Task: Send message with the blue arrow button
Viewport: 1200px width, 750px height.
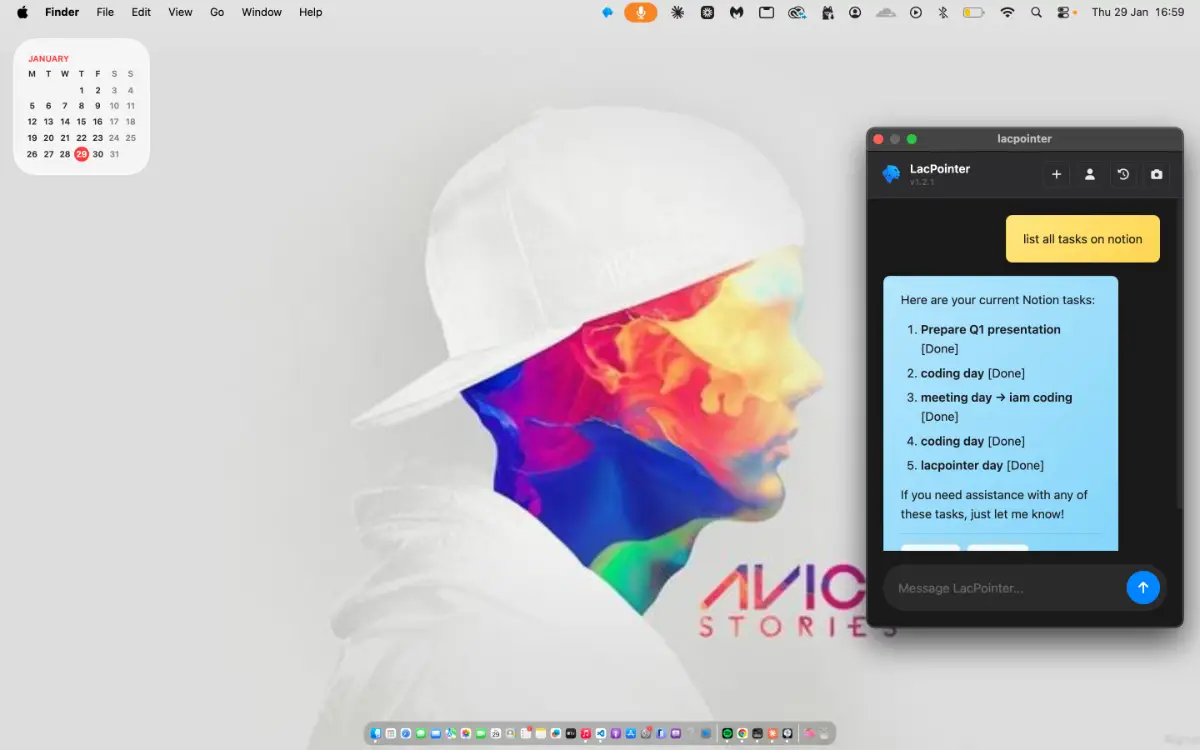Action: [1143, 588]
